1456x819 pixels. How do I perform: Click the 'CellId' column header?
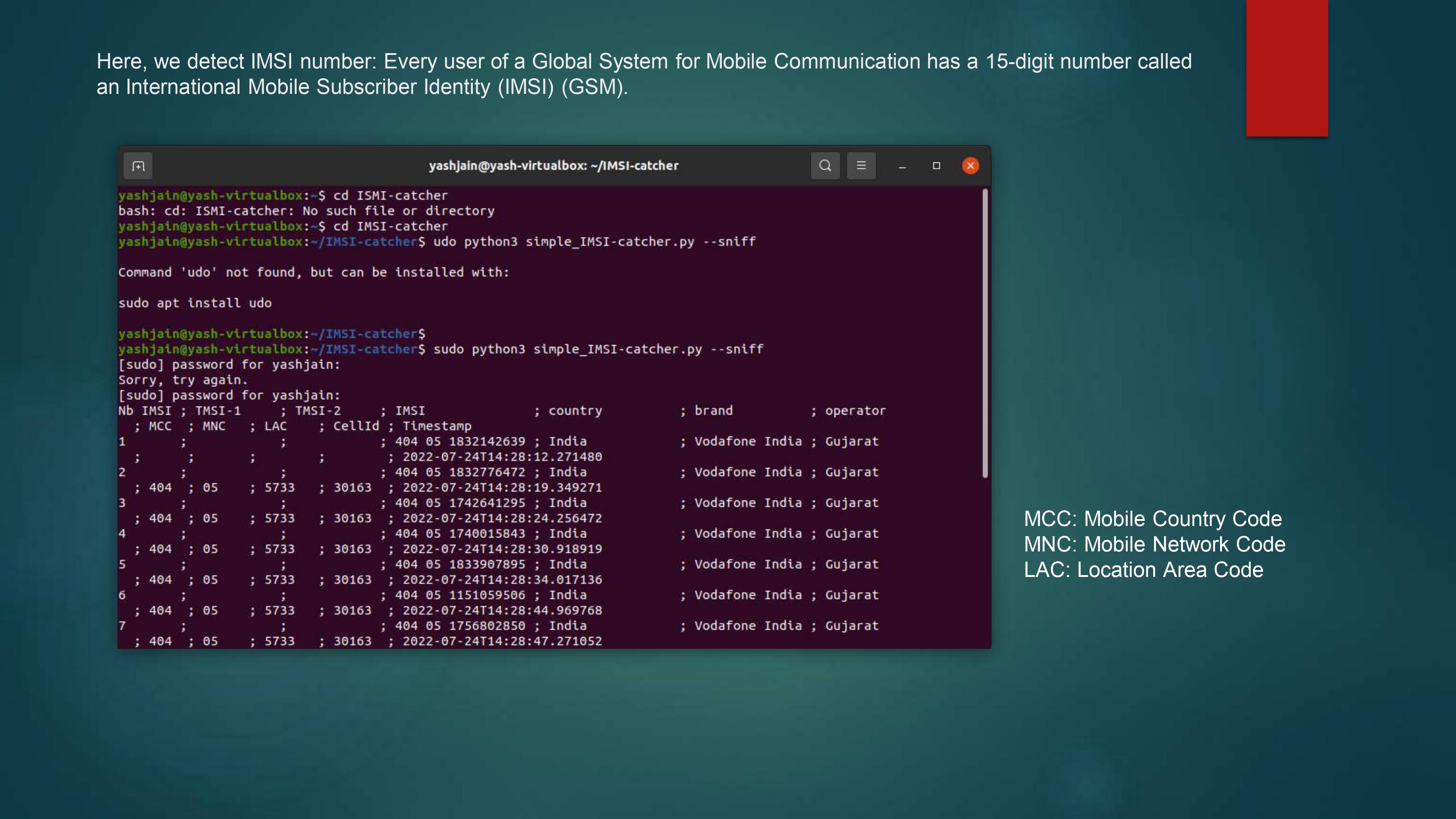pyautogui.click(x=356, y=426)
